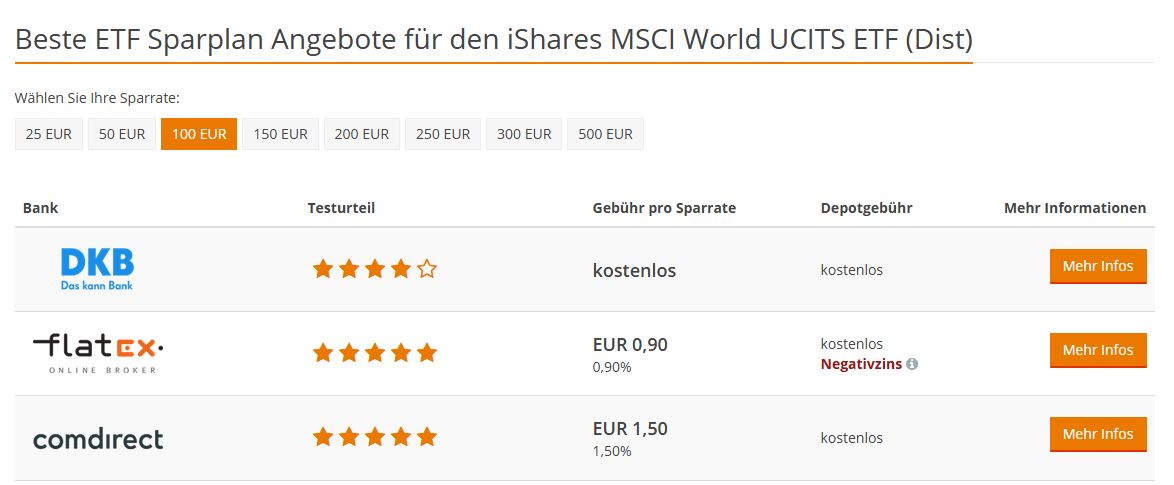Click the DKB bank logo
Image resolution: width=1174 pixels, height=485 pixels.
(x=97, y=269)
